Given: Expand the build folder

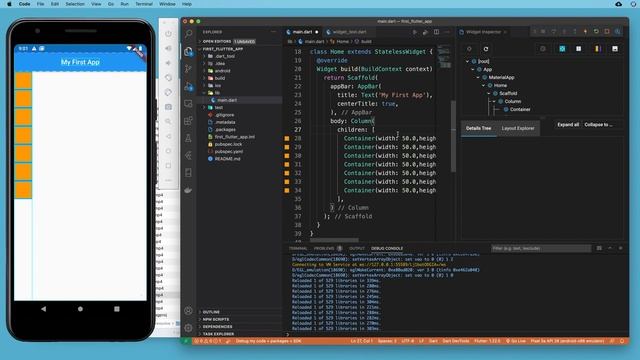Looking at the screenshot, I should [220, 78].
